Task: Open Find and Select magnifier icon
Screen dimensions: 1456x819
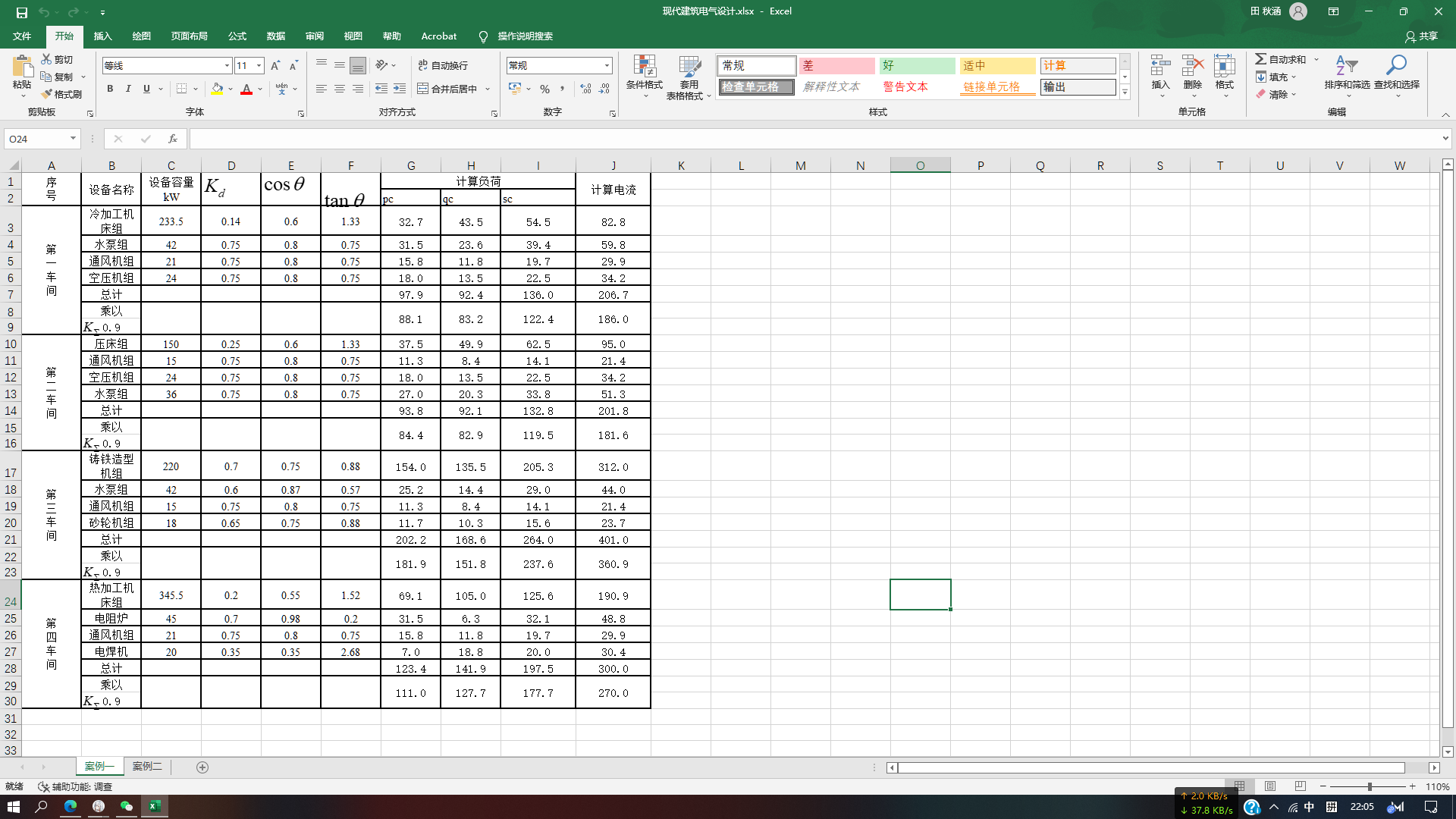Action: point(1396,67)
